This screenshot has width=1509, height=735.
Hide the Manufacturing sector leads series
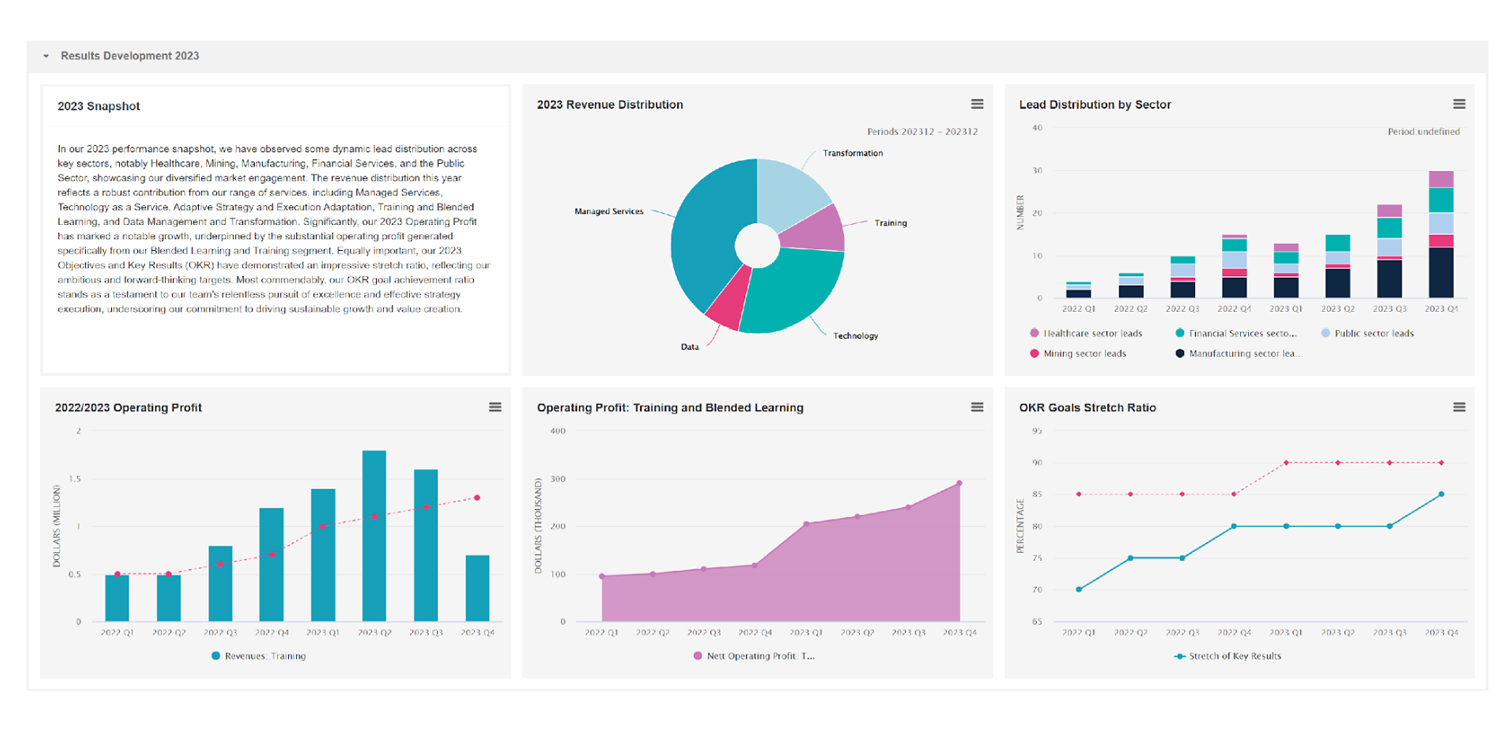[x=1240, y=353]
